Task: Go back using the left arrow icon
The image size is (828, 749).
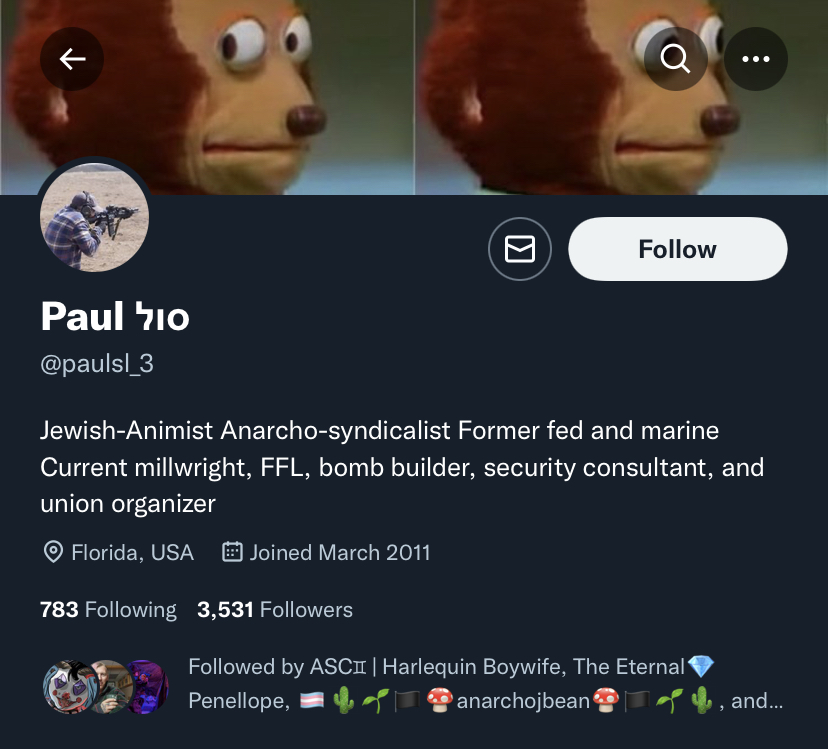Action: click(72, 59)
